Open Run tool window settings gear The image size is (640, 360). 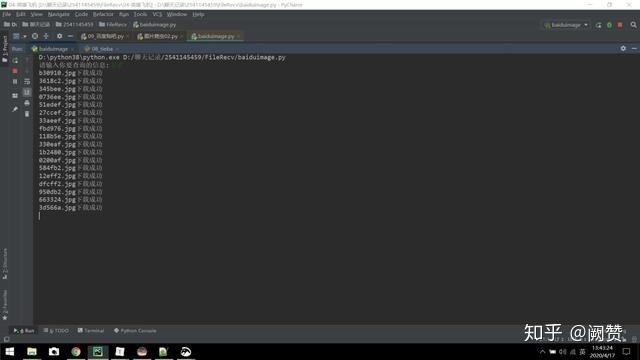pyautogui.click(x=623, y=48)
